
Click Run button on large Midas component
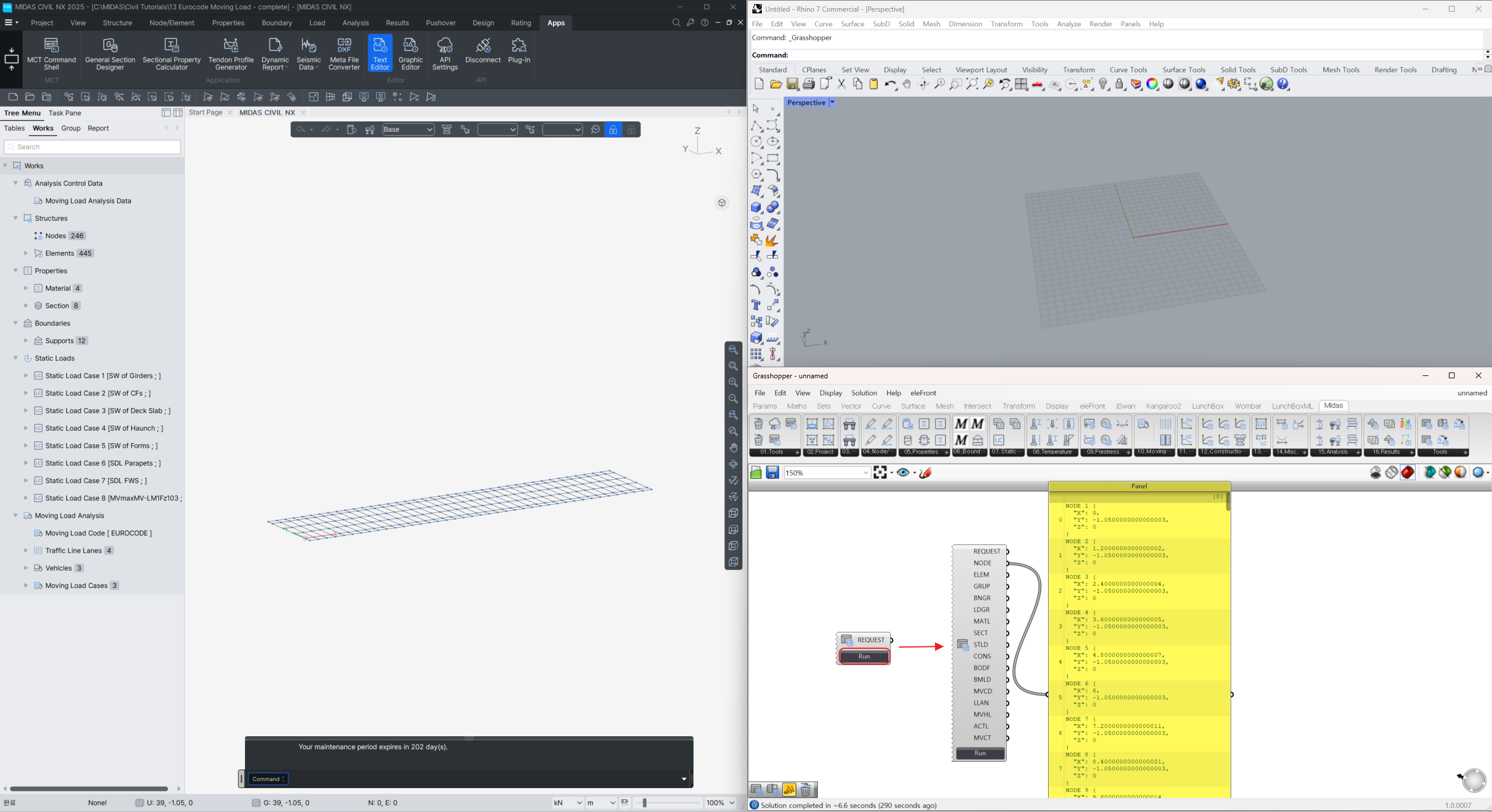point(980,753)
